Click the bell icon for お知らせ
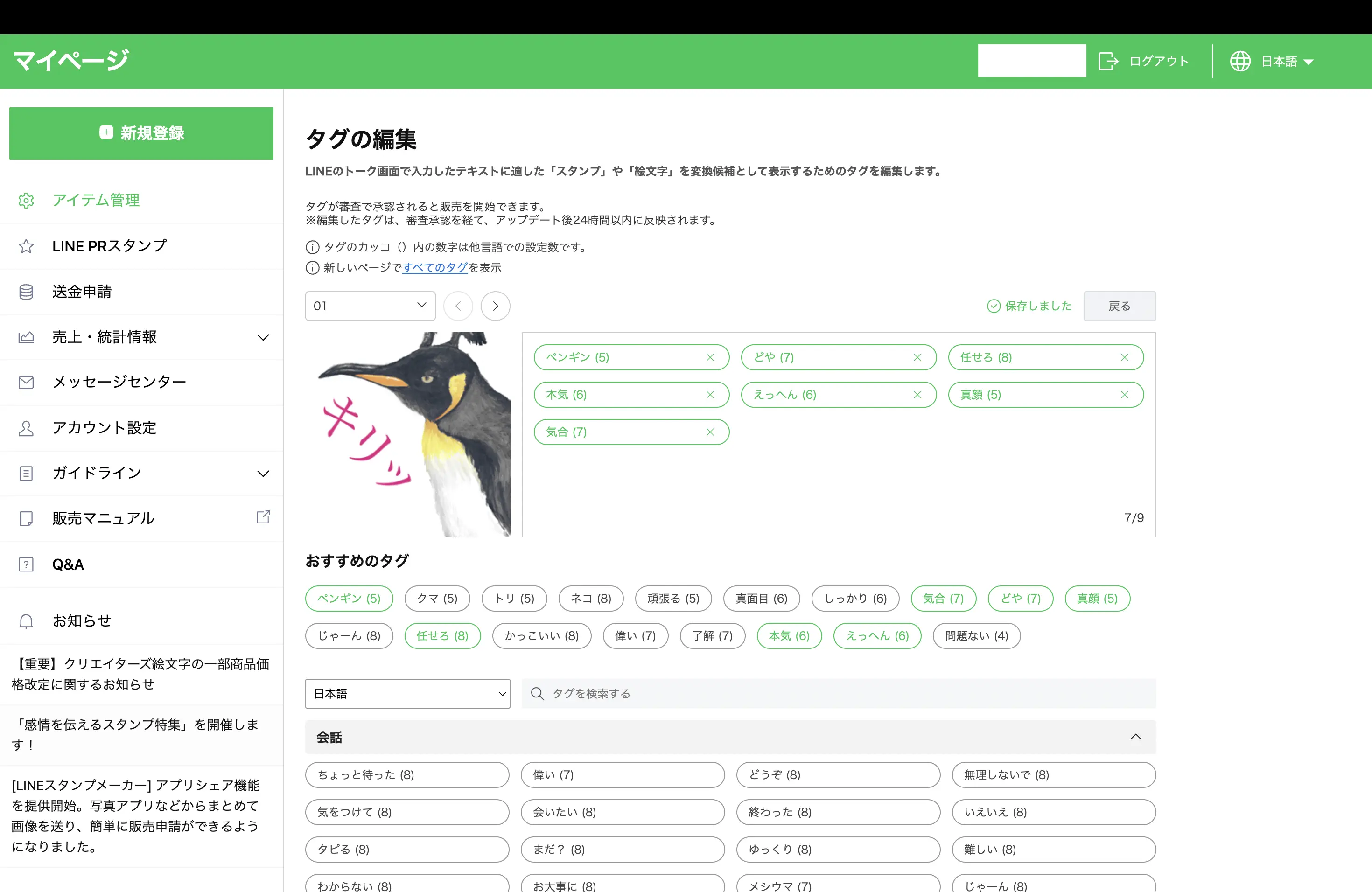The width and height of the screenshot is (1372, 892). point(26,620)
